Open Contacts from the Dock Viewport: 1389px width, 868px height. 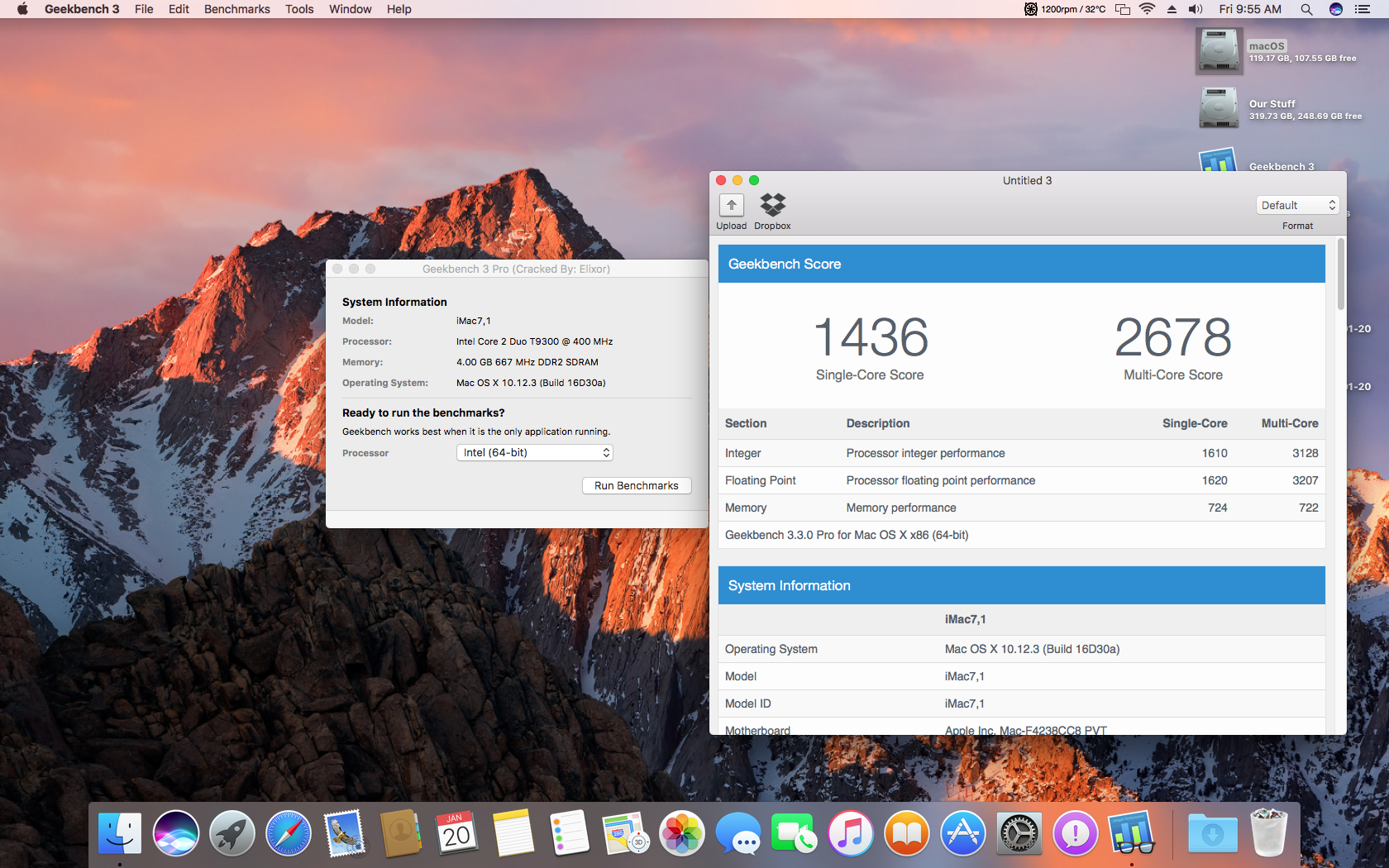click(x=401, y=833)
